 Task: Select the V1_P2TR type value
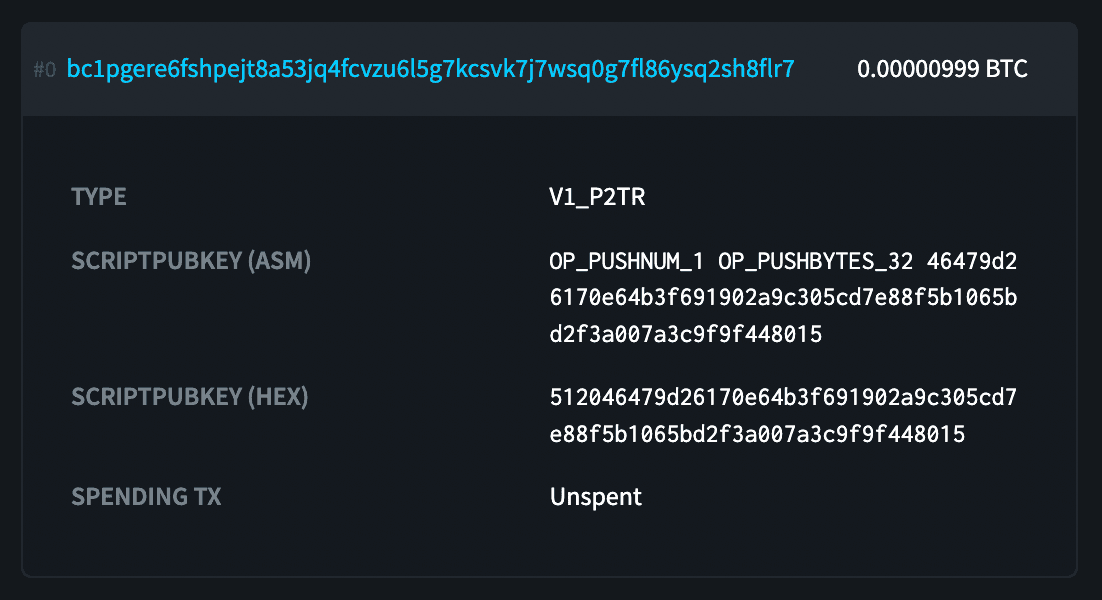pyautogui.click(x=597, y=197)
